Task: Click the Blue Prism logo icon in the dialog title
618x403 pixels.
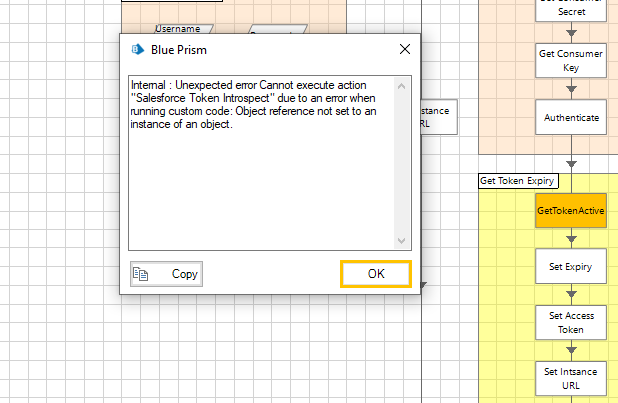Action: click(138, 50)
